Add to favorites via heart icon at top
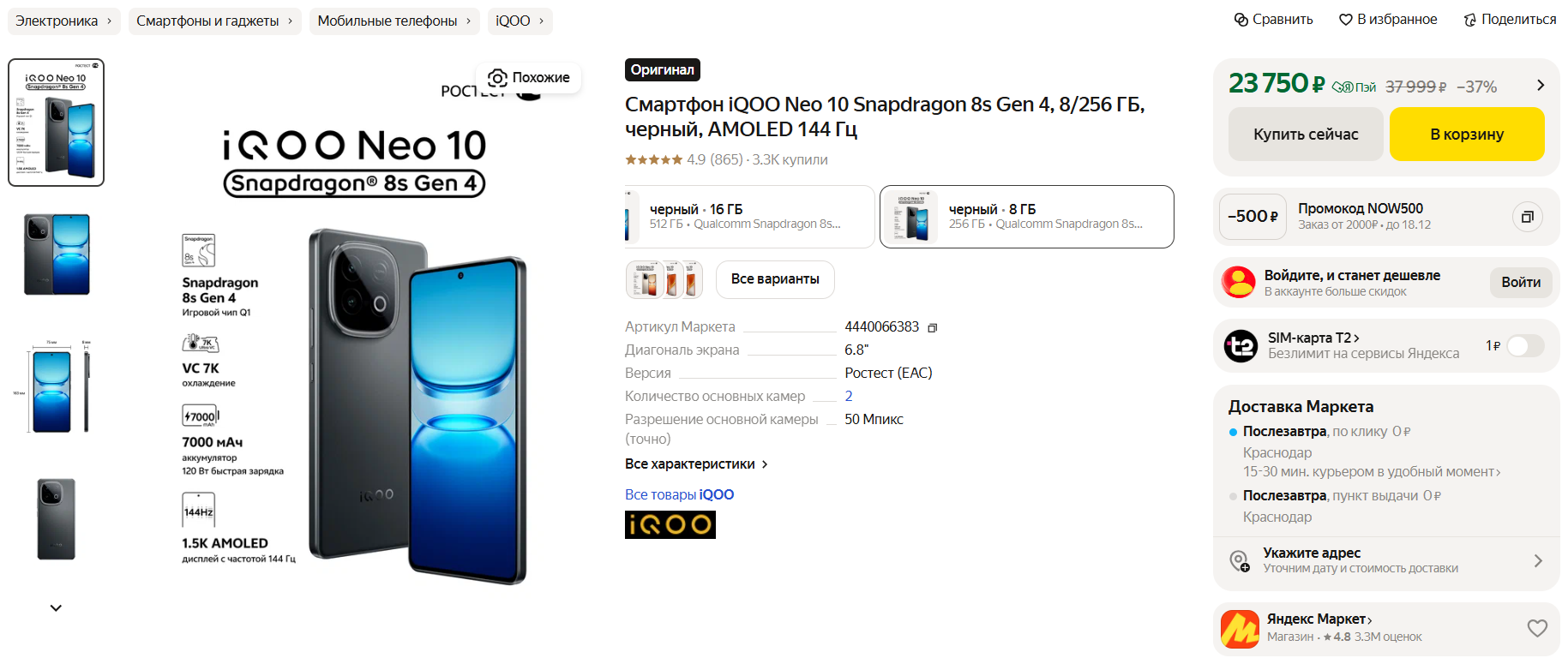Screen dimensions: 1568x664 coord(1345,20)
